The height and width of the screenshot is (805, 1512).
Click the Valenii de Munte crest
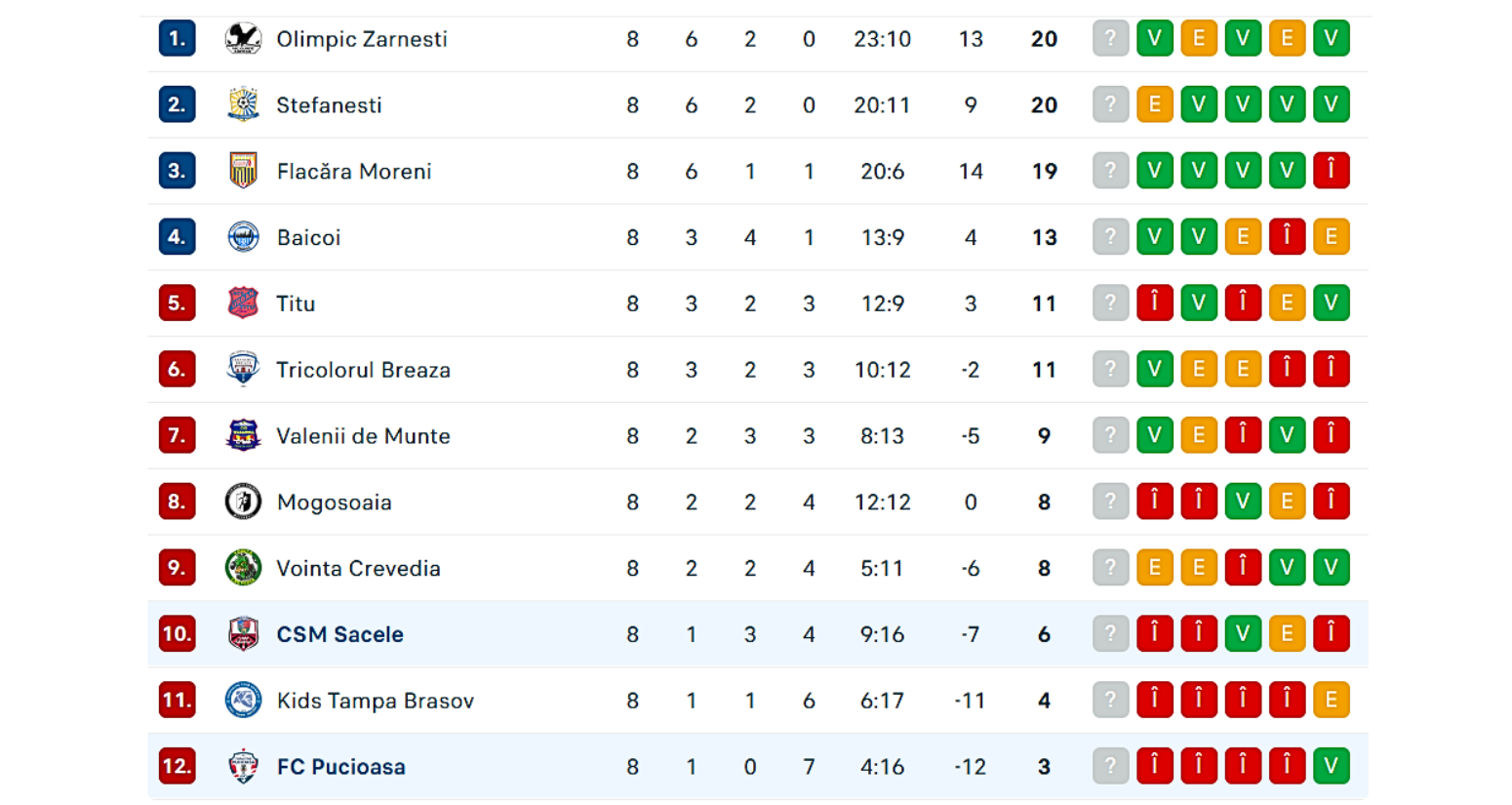[243, 435]
